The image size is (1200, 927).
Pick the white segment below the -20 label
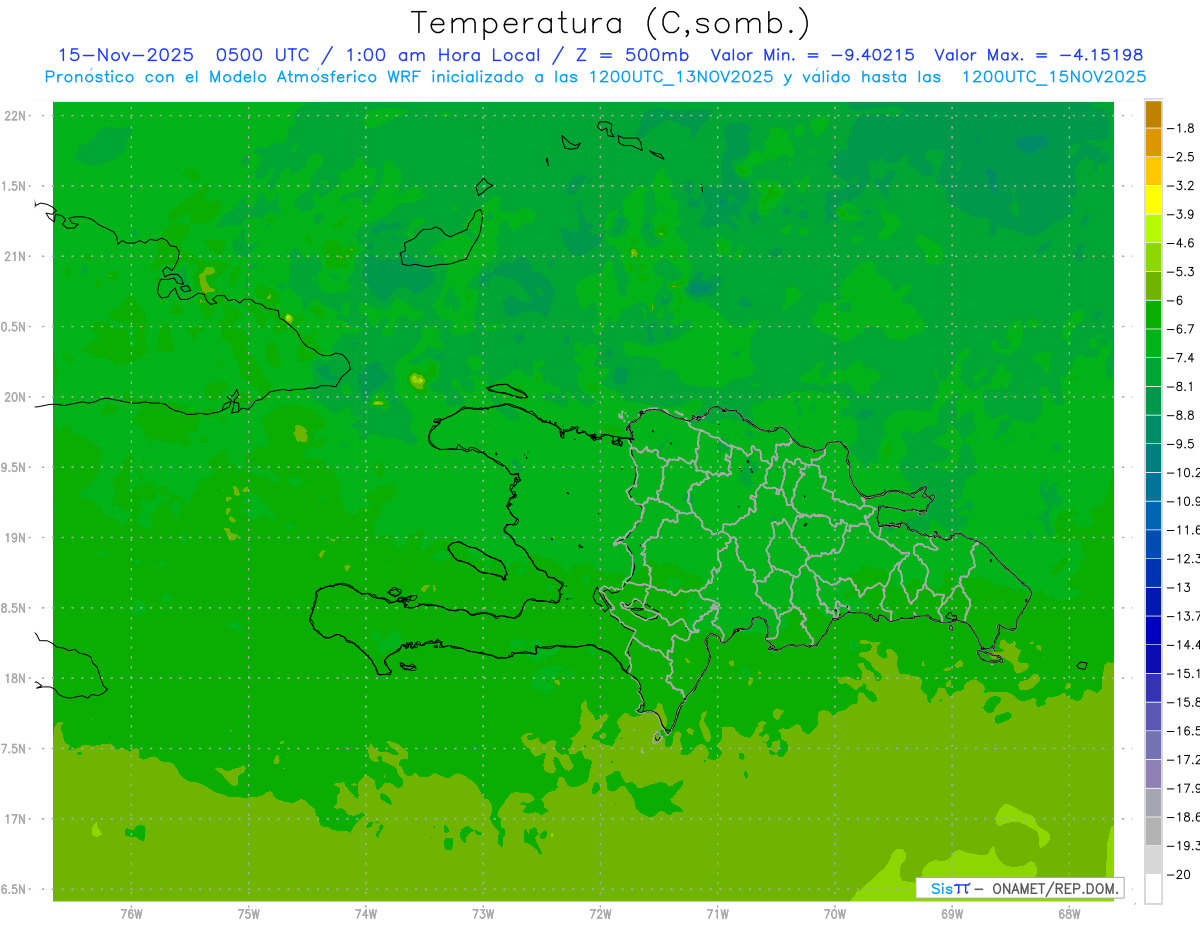(x=1153, y=889)
